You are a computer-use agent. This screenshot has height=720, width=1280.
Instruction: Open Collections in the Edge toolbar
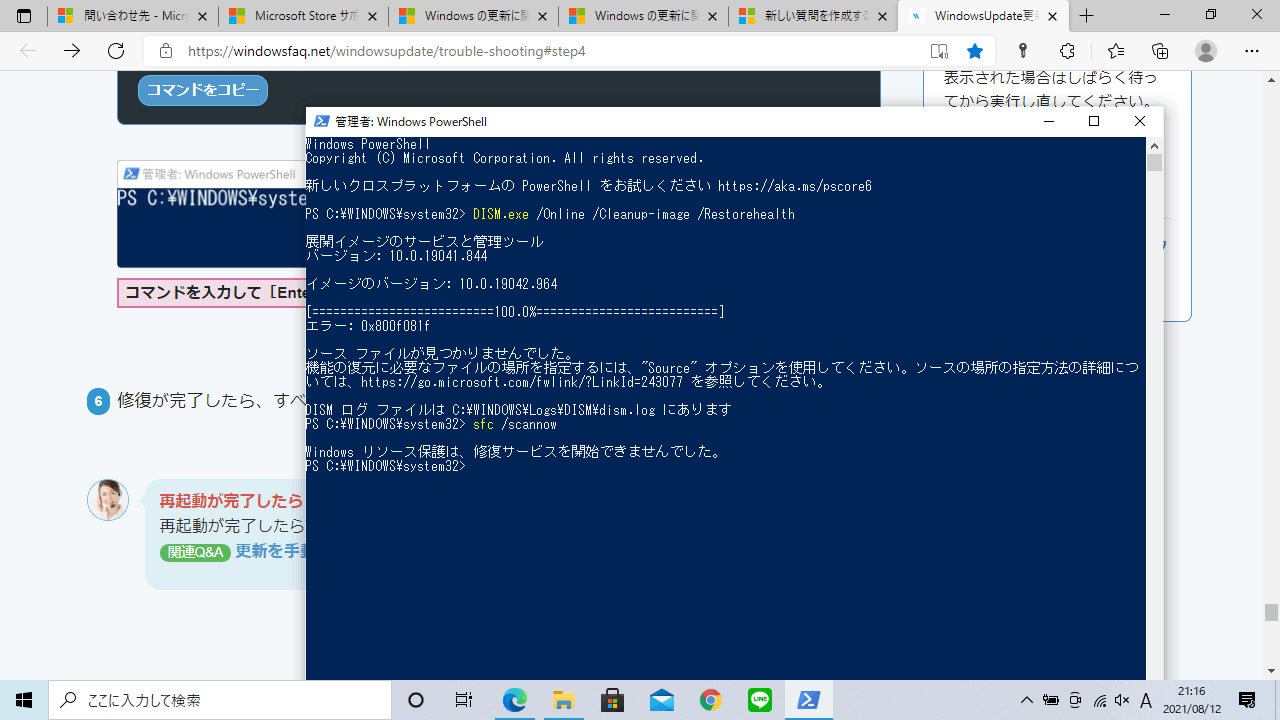tap(1160, 51)
